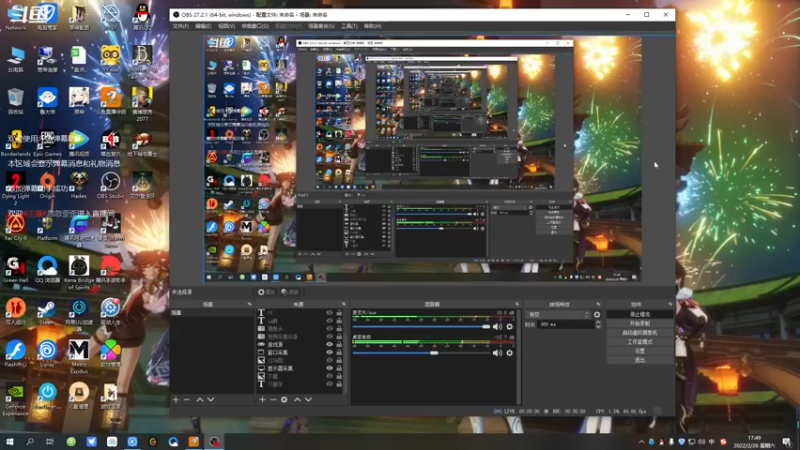800x450 pixels.
Task: Open 停靠窗口(D) menu
Action: pyautogui.click(x=255, y=26)
